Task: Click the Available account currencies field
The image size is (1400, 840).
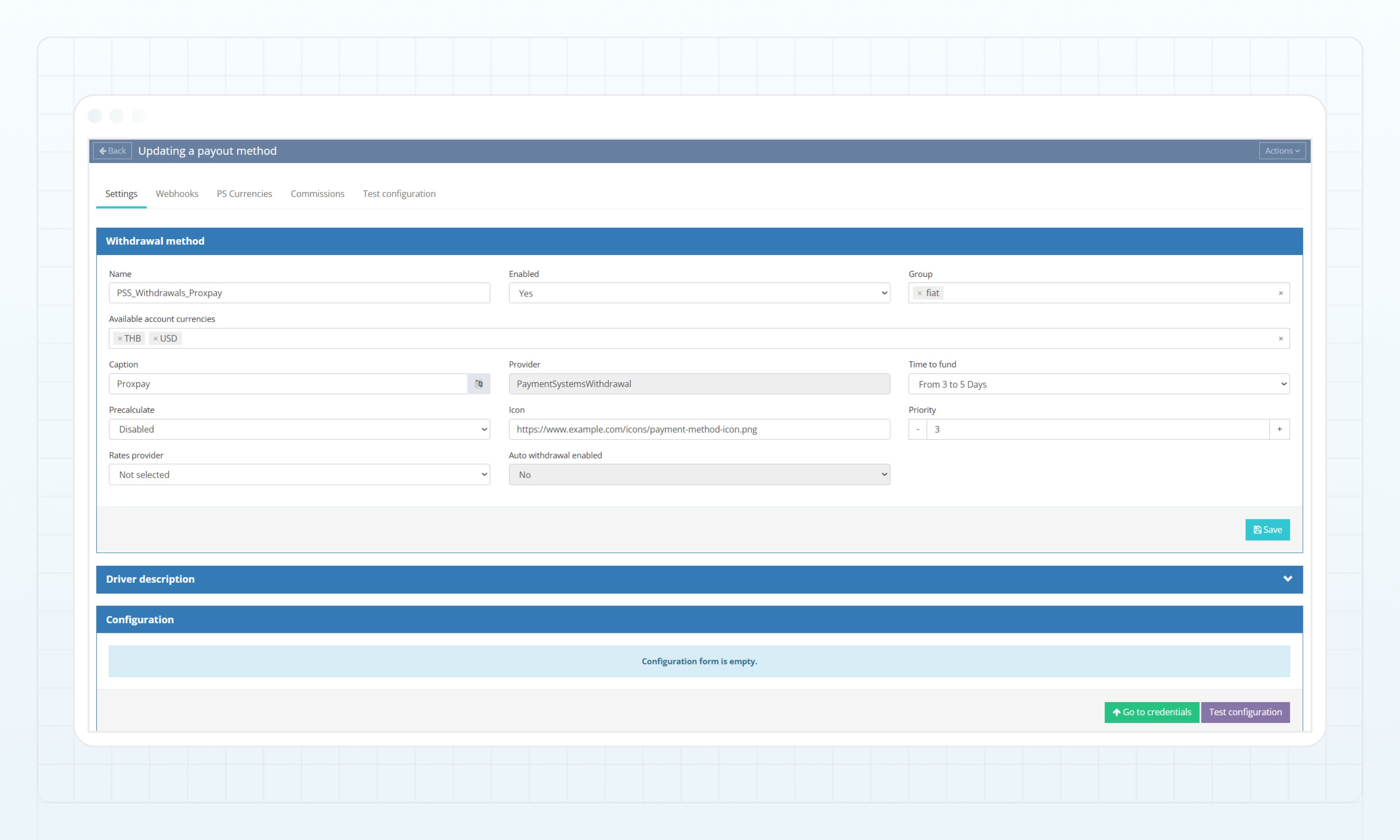Action: coord(699,338)
